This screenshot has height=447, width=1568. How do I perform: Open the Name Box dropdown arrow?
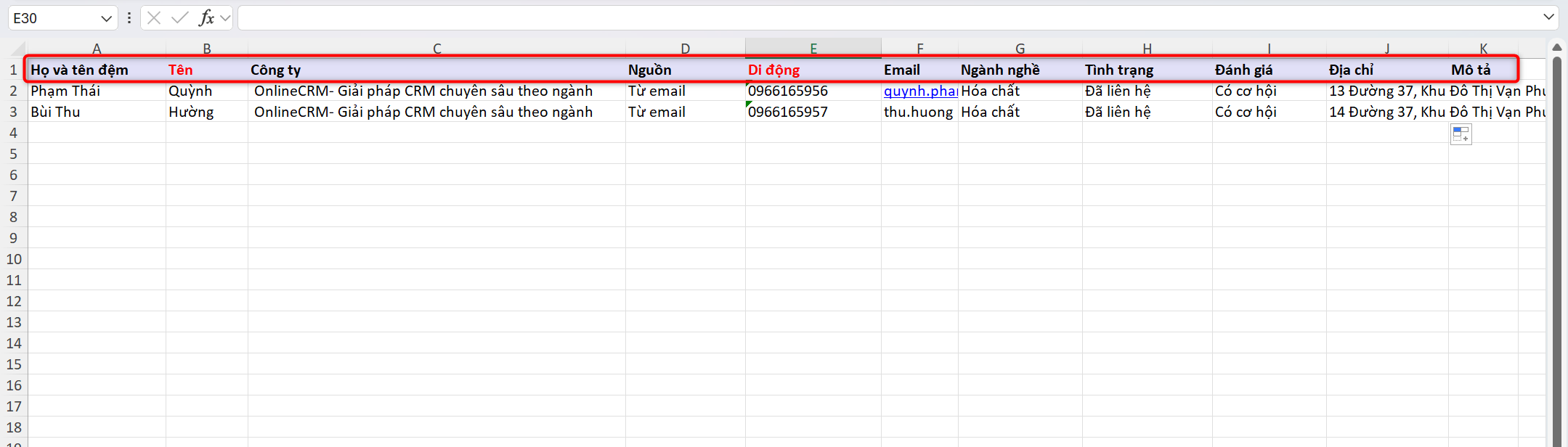coord(106,18)
